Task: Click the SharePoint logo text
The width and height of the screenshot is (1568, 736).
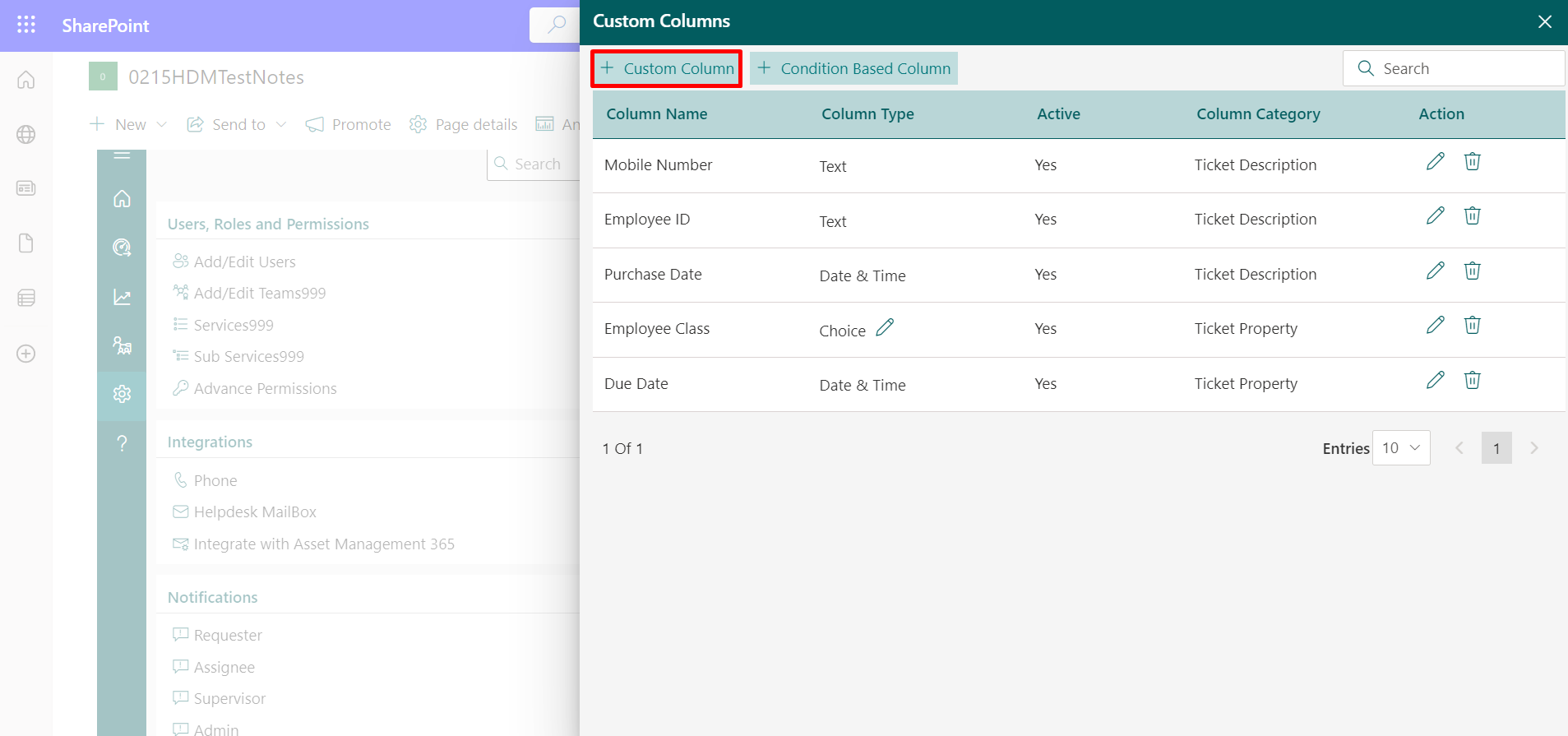Action: point(105,25)
